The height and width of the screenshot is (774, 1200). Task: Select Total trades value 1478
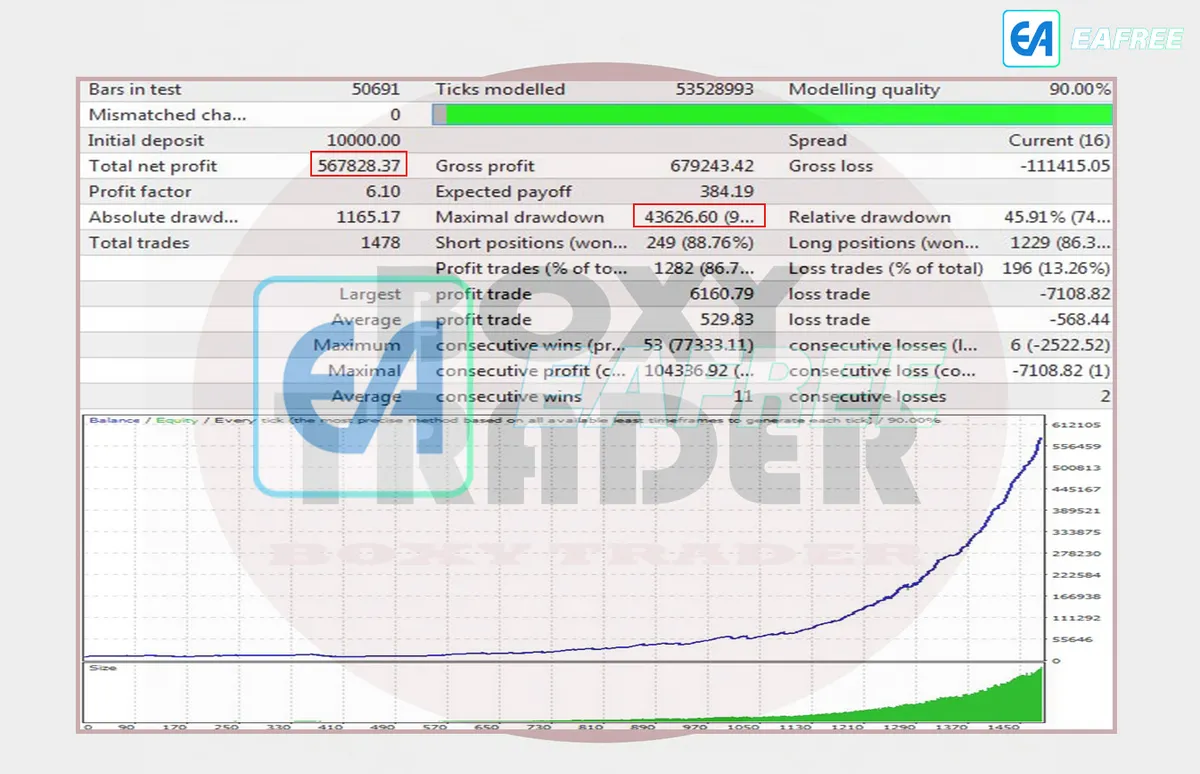coord(380,243)
